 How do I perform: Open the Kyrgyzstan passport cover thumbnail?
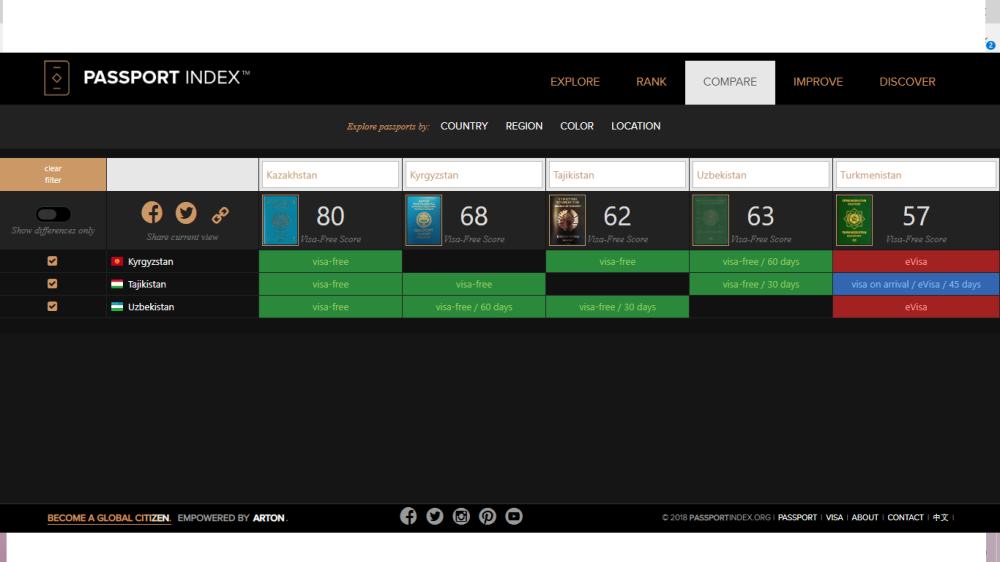tap(423, 220)
